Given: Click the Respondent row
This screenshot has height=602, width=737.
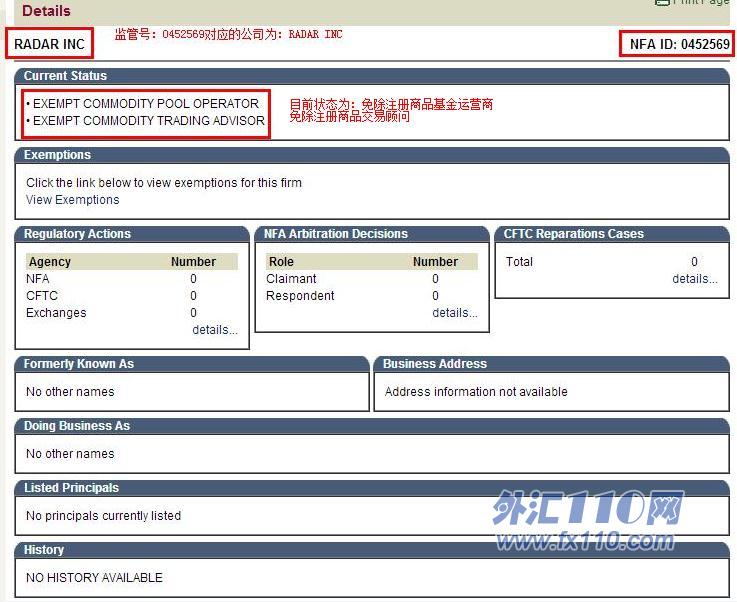Looking at the screenshot, I should click(372, 296).
